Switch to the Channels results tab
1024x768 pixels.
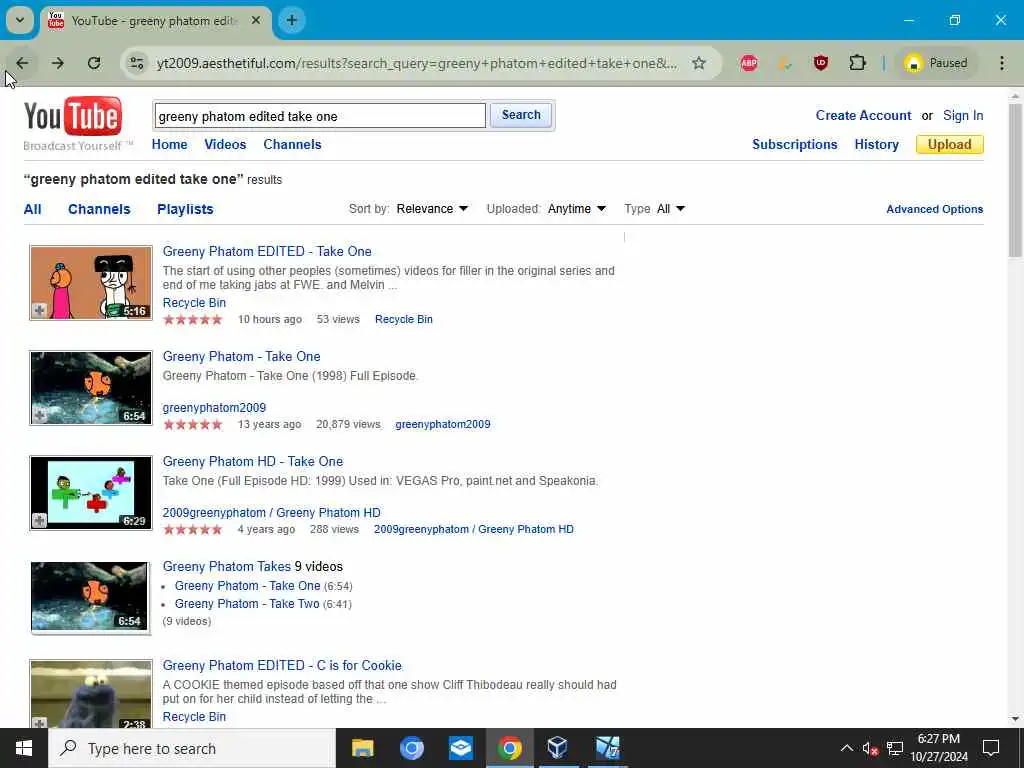(99, 209)
